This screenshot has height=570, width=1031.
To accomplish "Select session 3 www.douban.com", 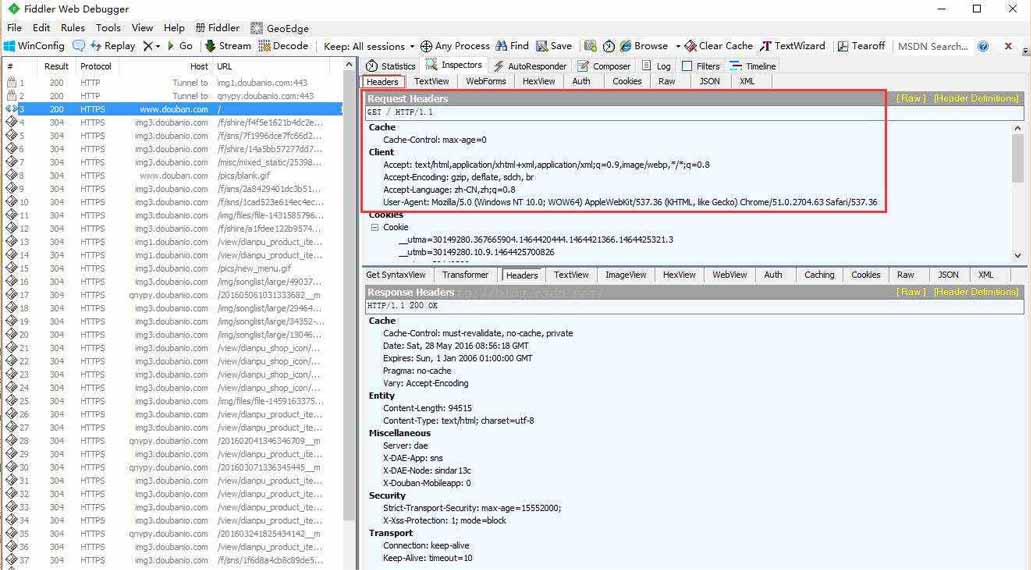I will click(174, 109).
